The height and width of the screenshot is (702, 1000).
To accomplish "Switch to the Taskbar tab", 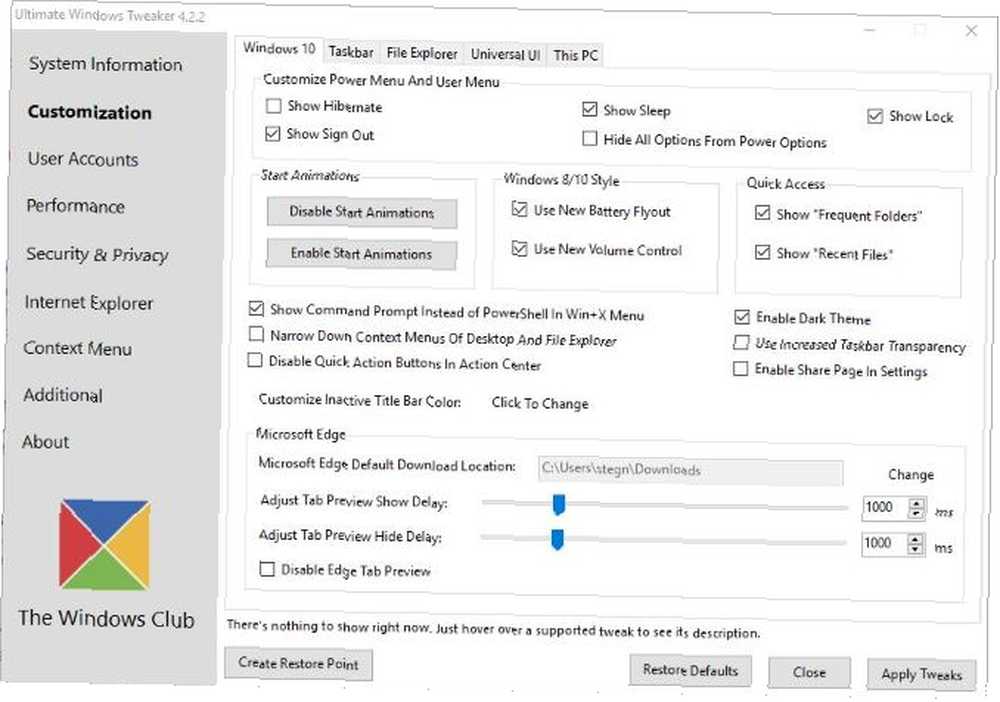I will pos(351,52).
